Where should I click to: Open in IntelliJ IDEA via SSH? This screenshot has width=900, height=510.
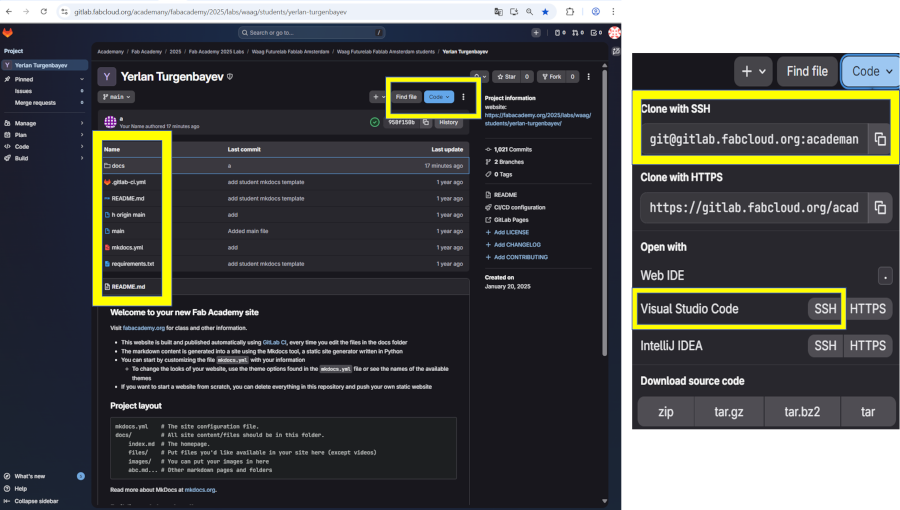tap(825, 345)
